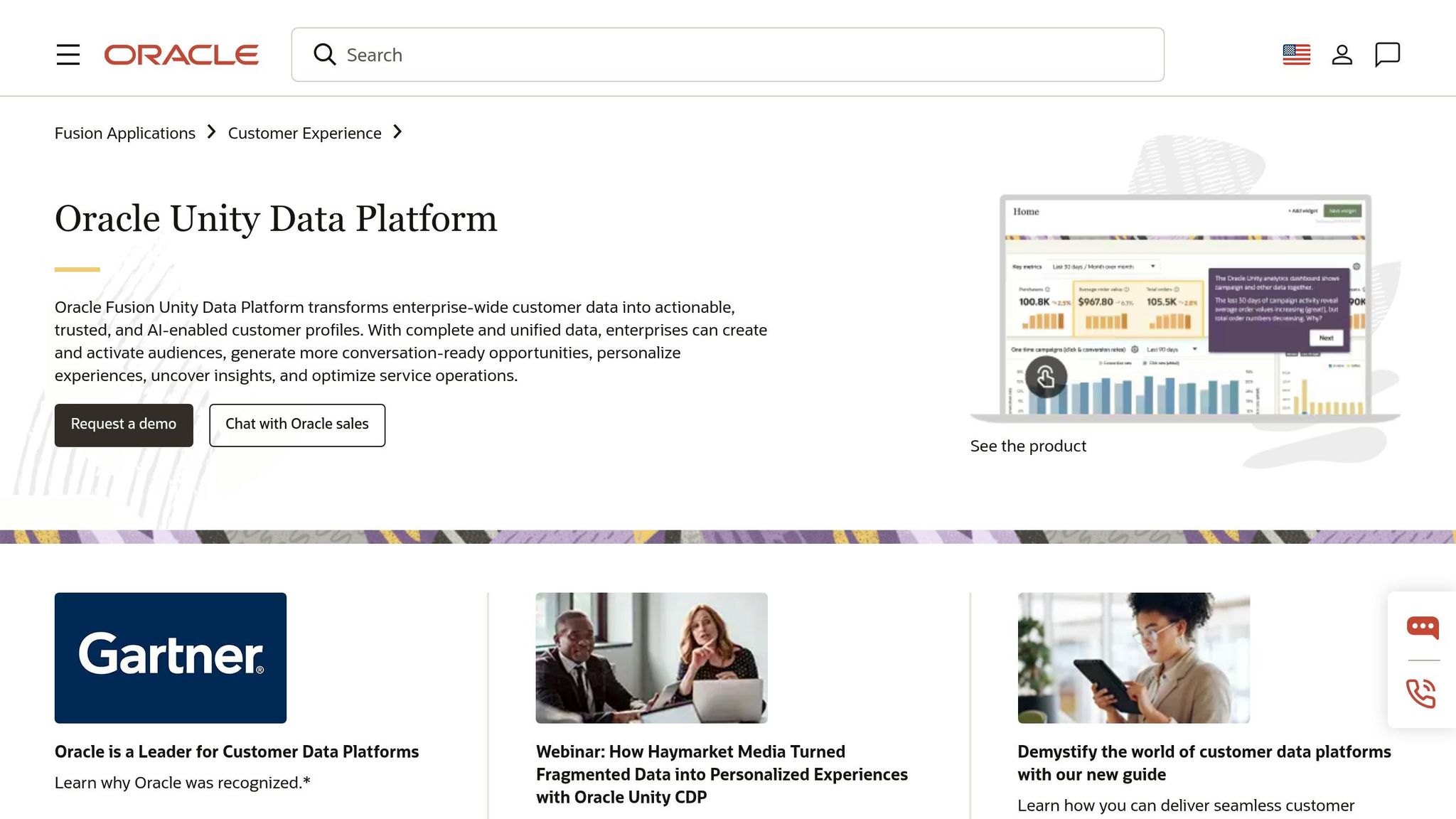The image size is (1456, 819).
Task: Open the woman with tablet guide thumbnail
Action: point(1134,658)
